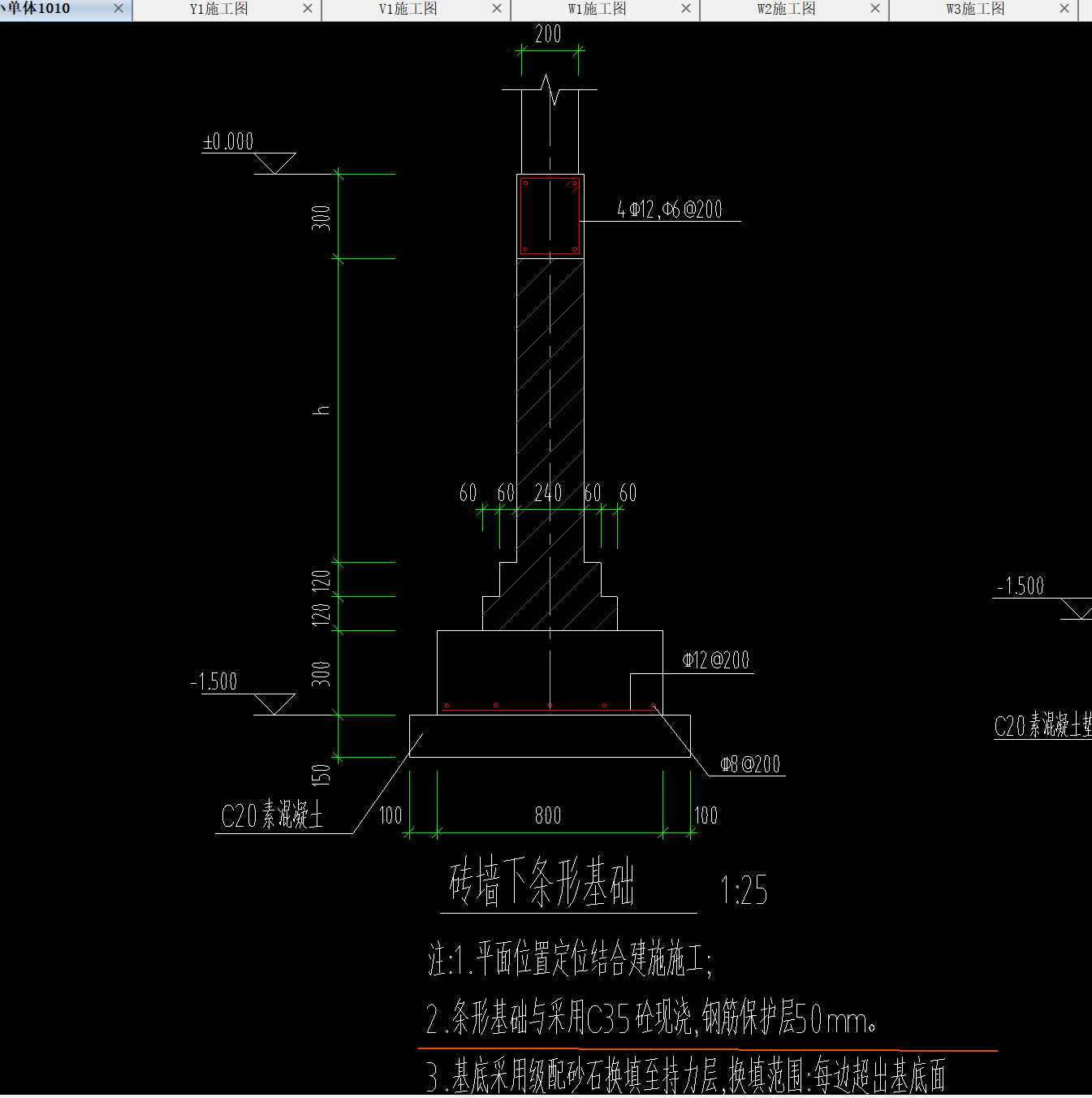This screenshot has height=1098, width=1092.
Task: Close the W2施工图 tab
Action: [x=875, y=8]
